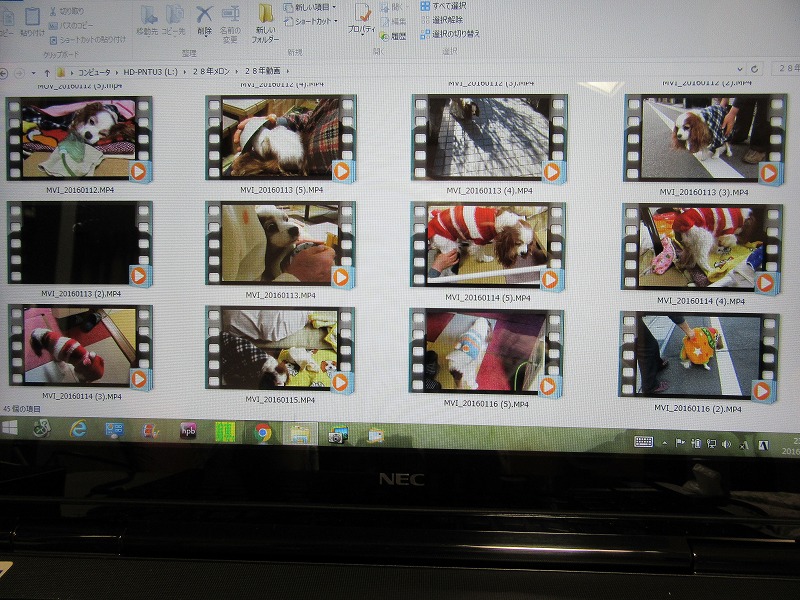Go up one folder with the Up arrow

click(47, 73)
